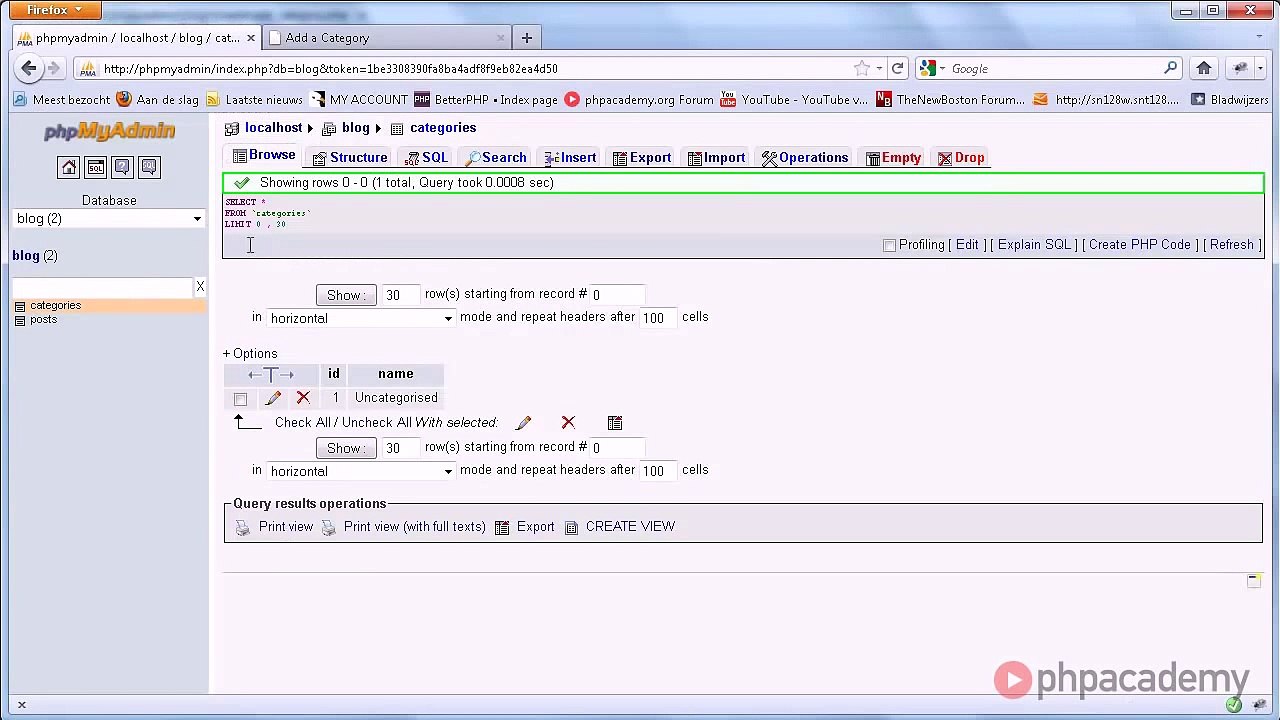The height and width of the screenshot is (720, 1280).
Task: Open the Search tab
Action: click(x=496, y=158)
